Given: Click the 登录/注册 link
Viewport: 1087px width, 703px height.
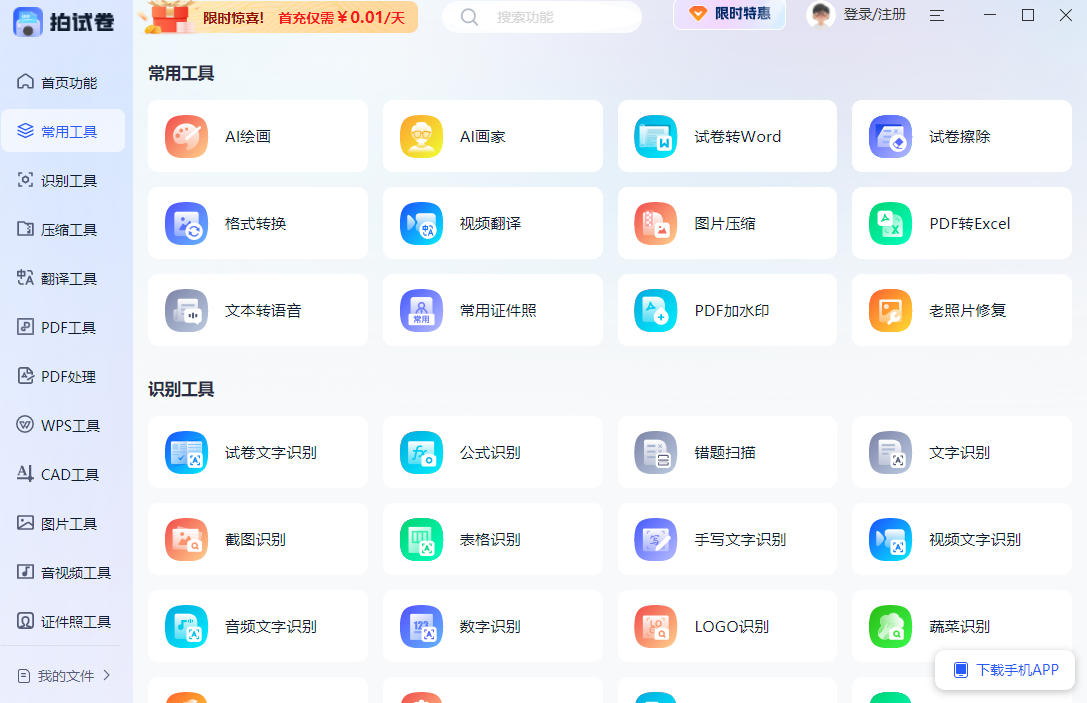Looking at the screenshot, I should [874, 15].
